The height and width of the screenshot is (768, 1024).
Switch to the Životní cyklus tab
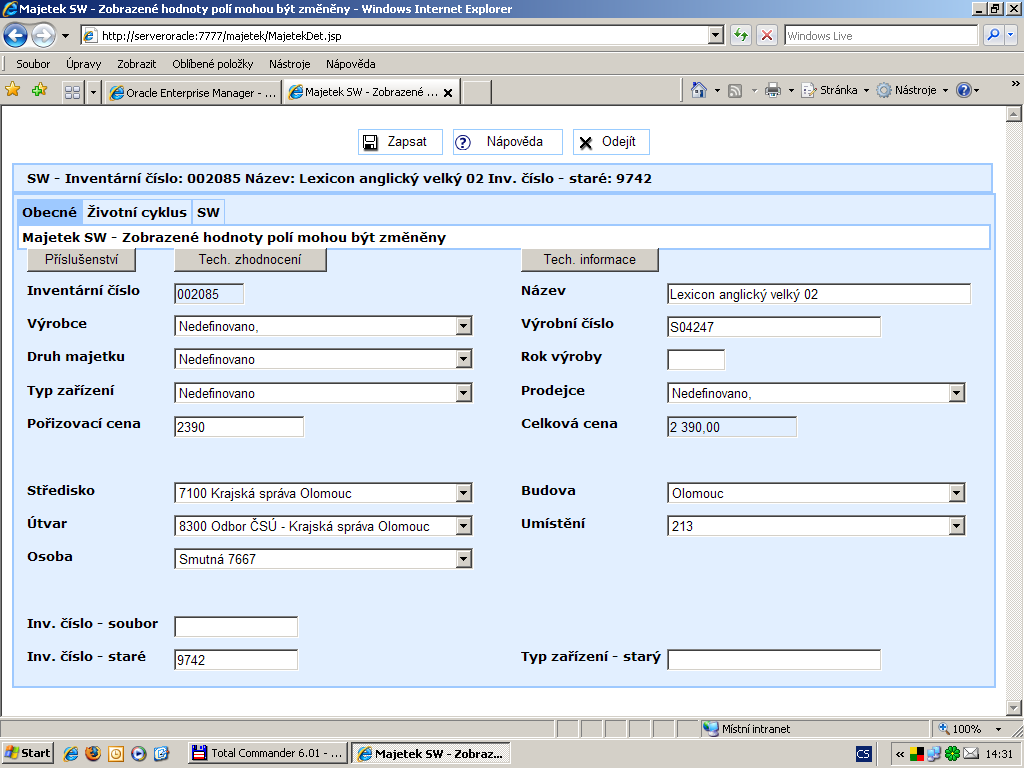[137, 212]
